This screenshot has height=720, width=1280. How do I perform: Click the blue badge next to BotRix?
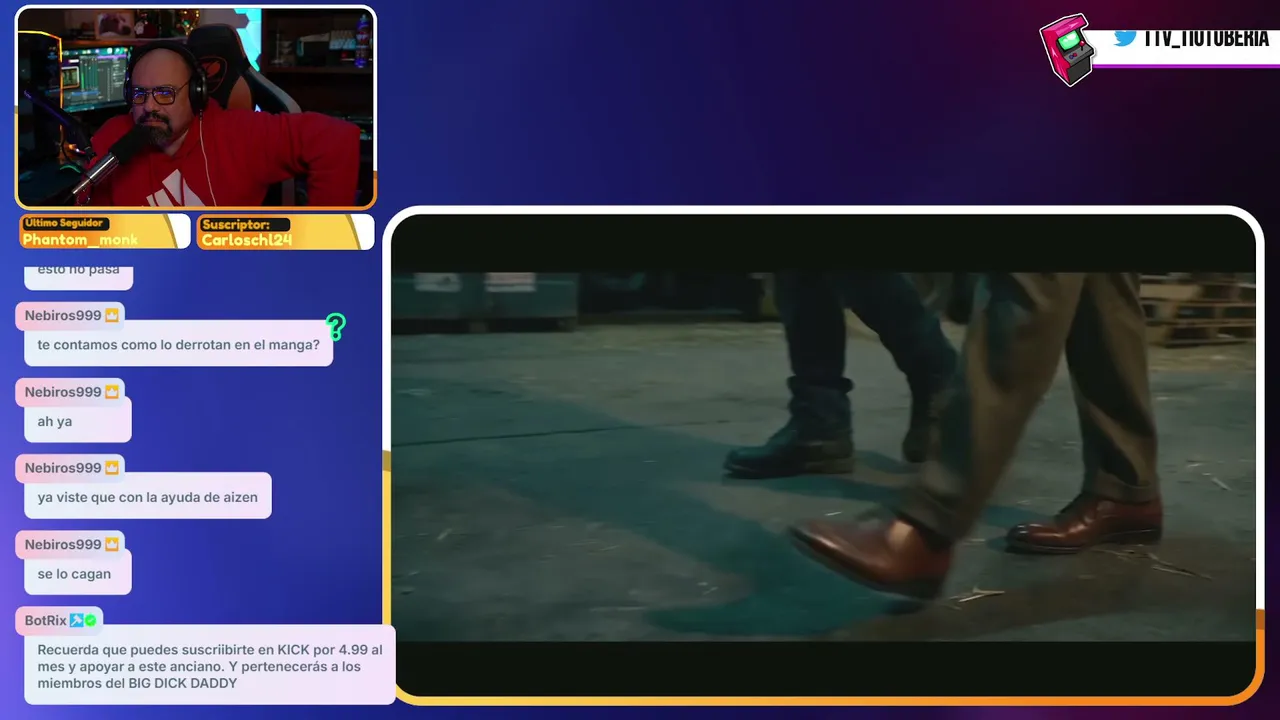click(76, 621)
